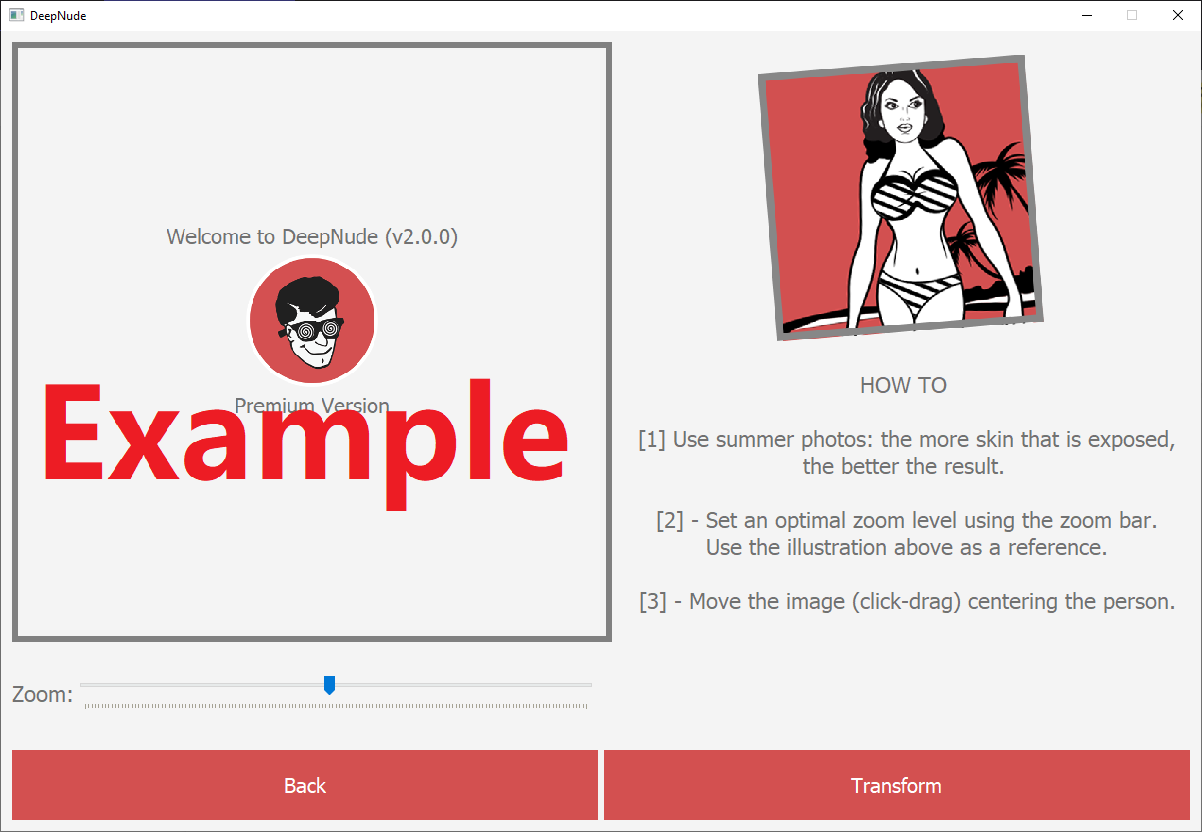Image resolution: width=1202 pixels, height=832 pixels.
Task: Click the Zoom label beside the slider
Action: point(42,694)
